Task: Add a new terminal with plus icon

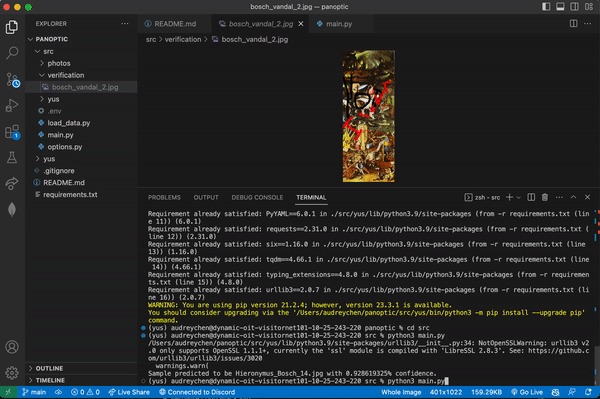Action: pos(509,197)
